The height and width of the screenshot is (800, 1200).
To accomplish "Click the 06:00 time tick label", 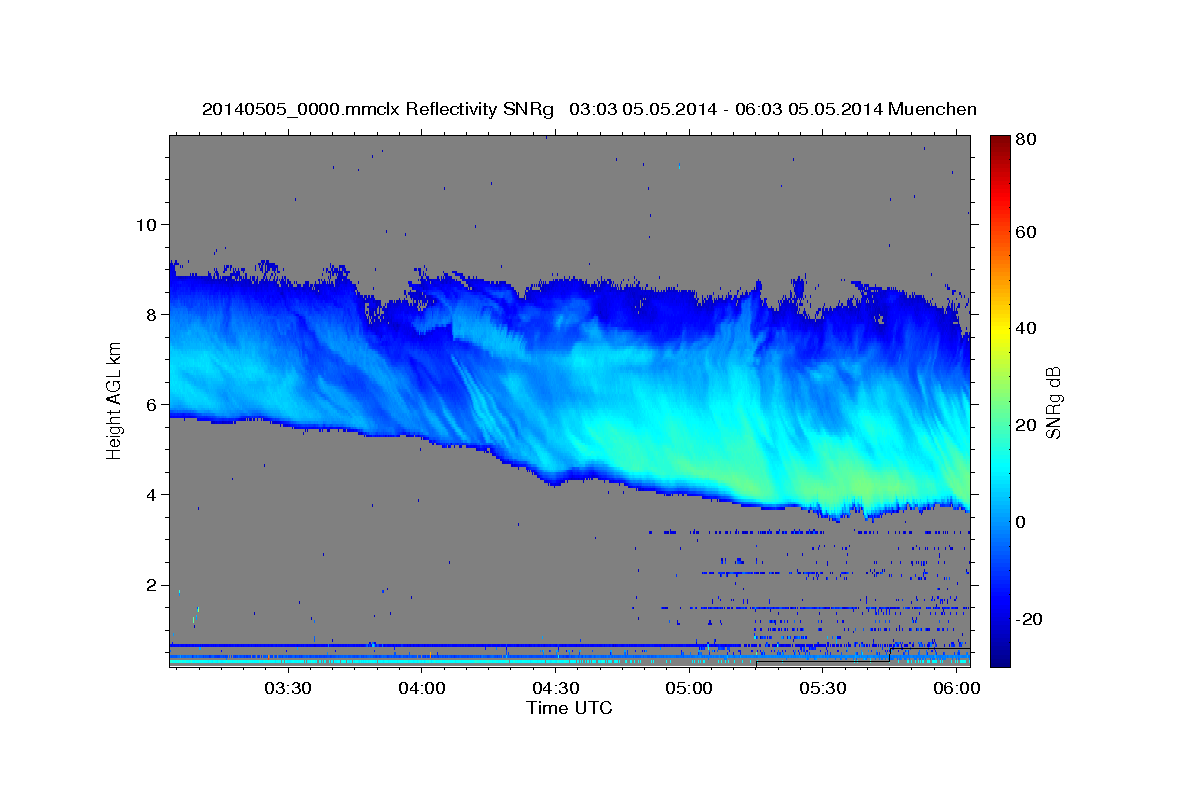I will click(x=958, y=688).
